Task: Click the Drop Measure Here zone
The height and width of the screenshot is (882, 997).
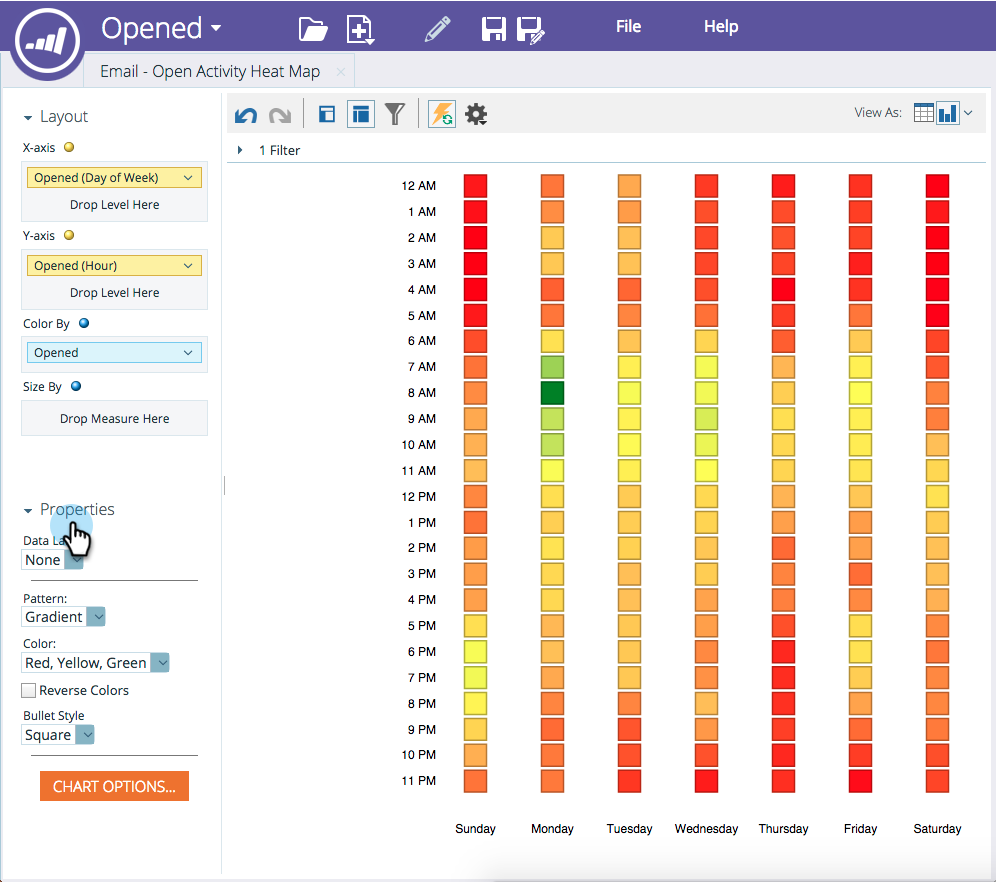Action: tap(114, 418)
